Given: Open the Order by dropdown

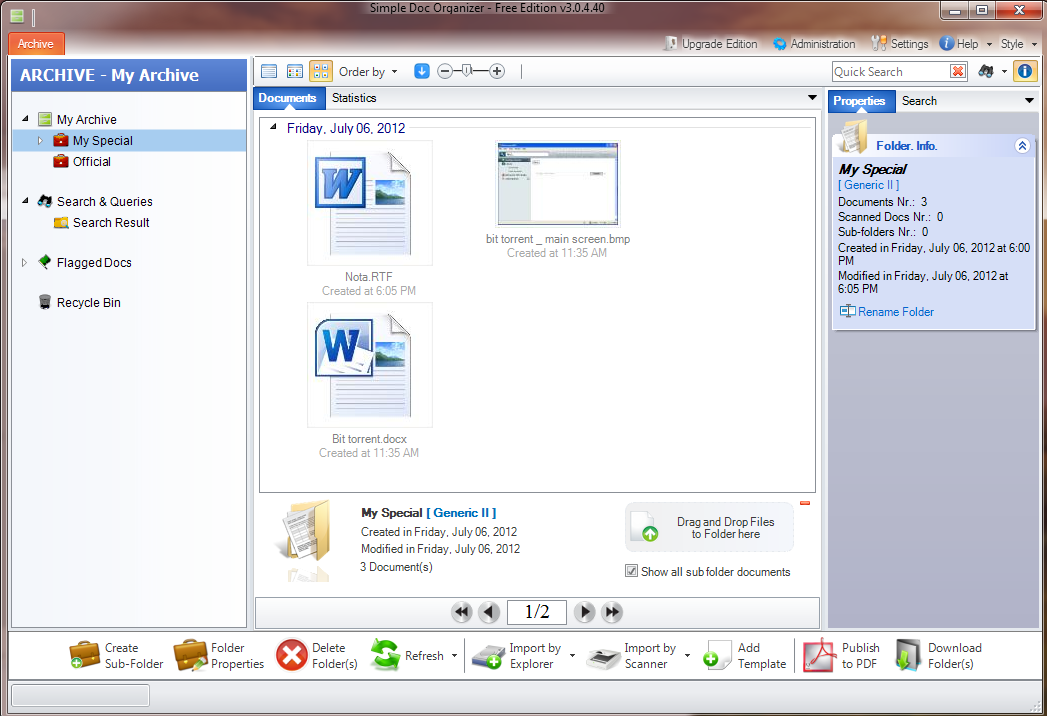Looking at the screenshot, I should coord(368,71).
